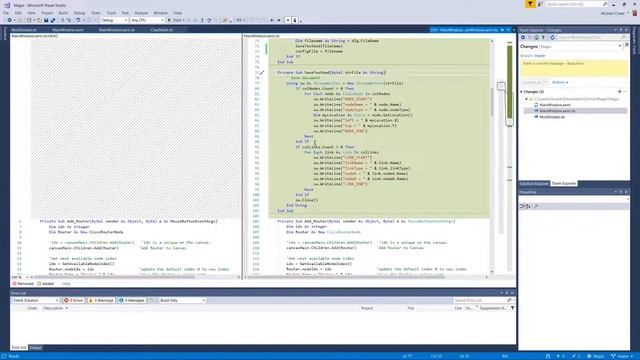Select MainWindow.xaml.vb in Changes list
The width and height of the screenshot is (640, 360).
[x=557, y=111]
